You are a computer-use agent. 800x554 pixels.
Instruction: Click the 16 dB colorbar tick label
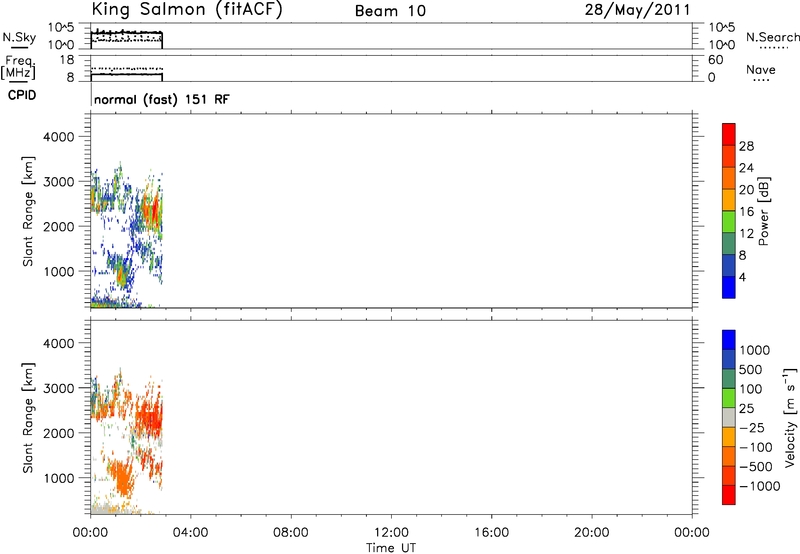click(x=746, y=212)
